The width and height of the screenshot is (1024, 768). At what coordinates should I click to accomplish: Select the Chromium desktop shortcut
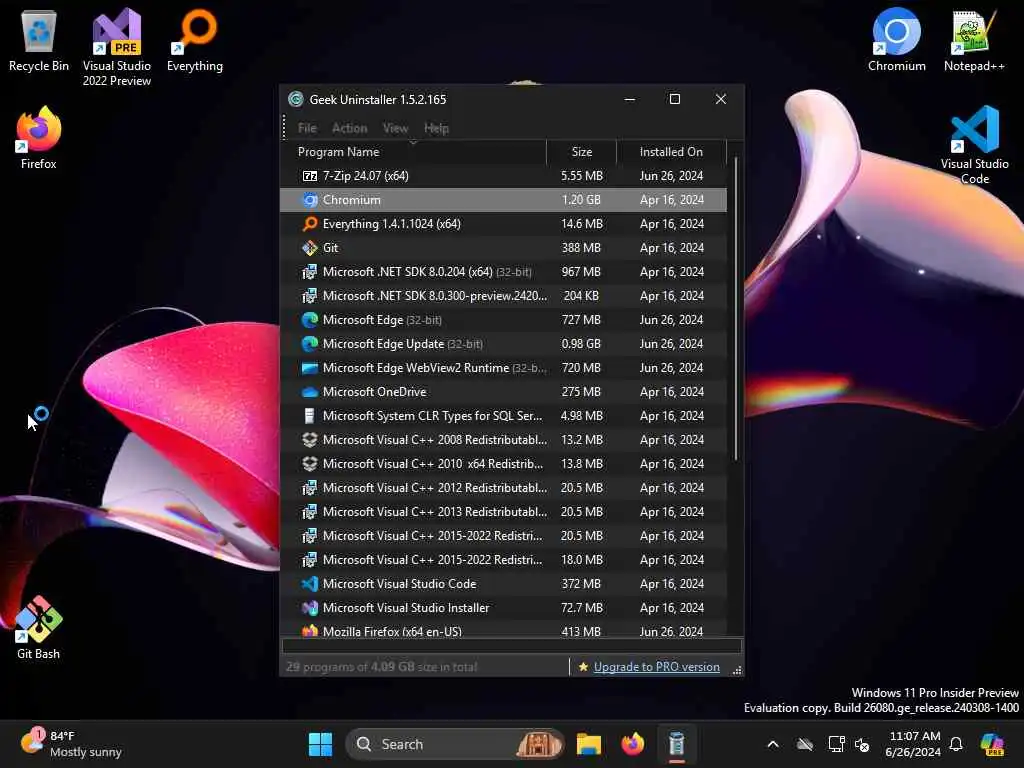pos(897,40)
